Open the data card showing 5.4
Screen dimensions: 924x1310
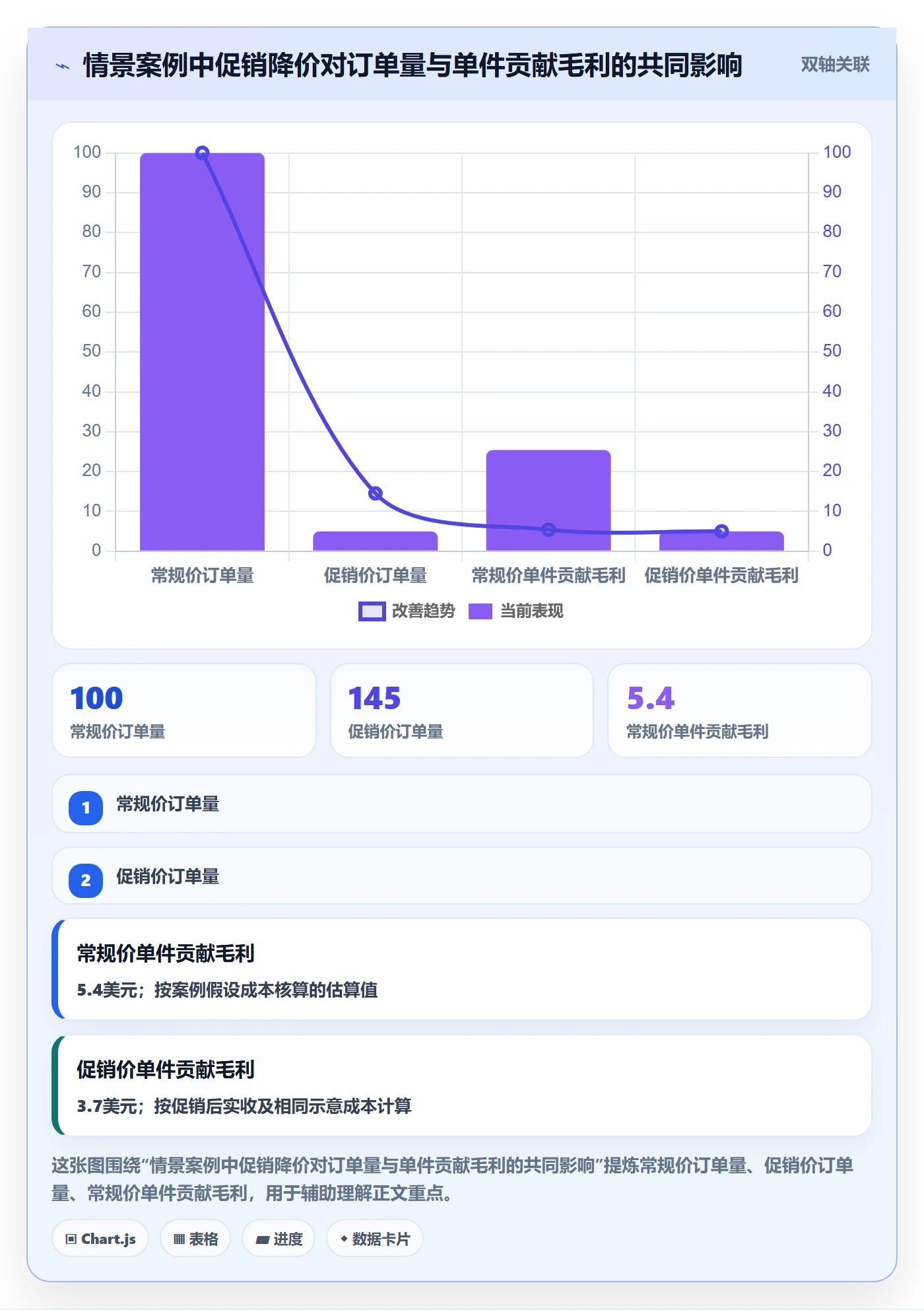coord(739,710)
